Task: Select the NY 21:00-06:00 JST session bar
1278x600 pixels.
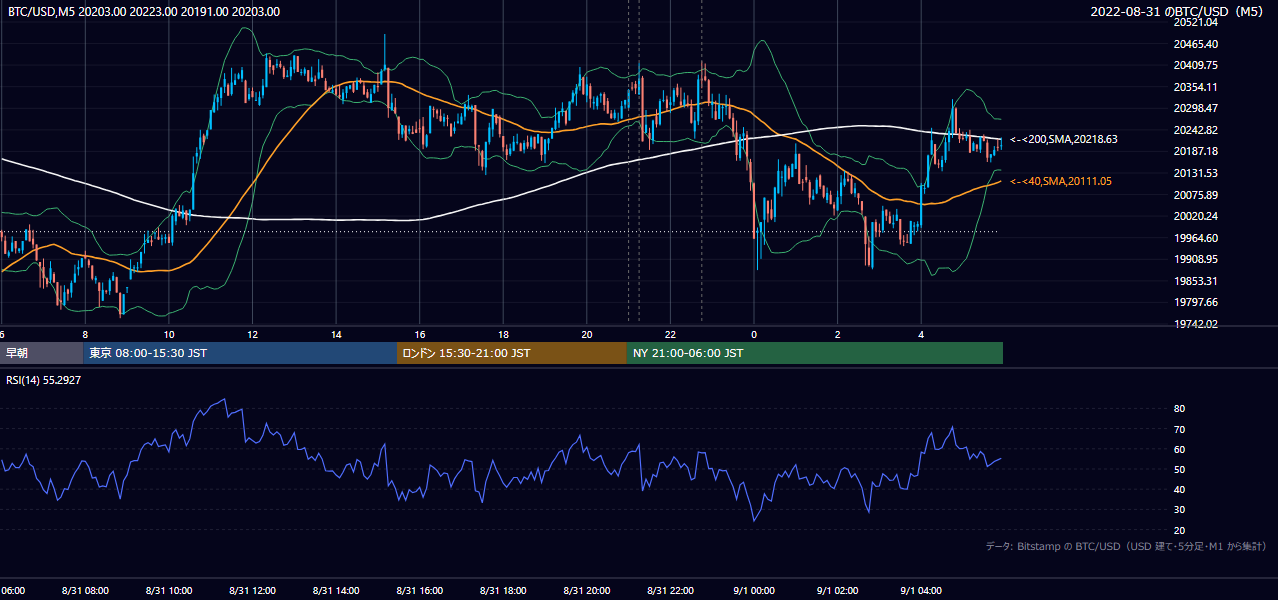Action: coord(815,353)
